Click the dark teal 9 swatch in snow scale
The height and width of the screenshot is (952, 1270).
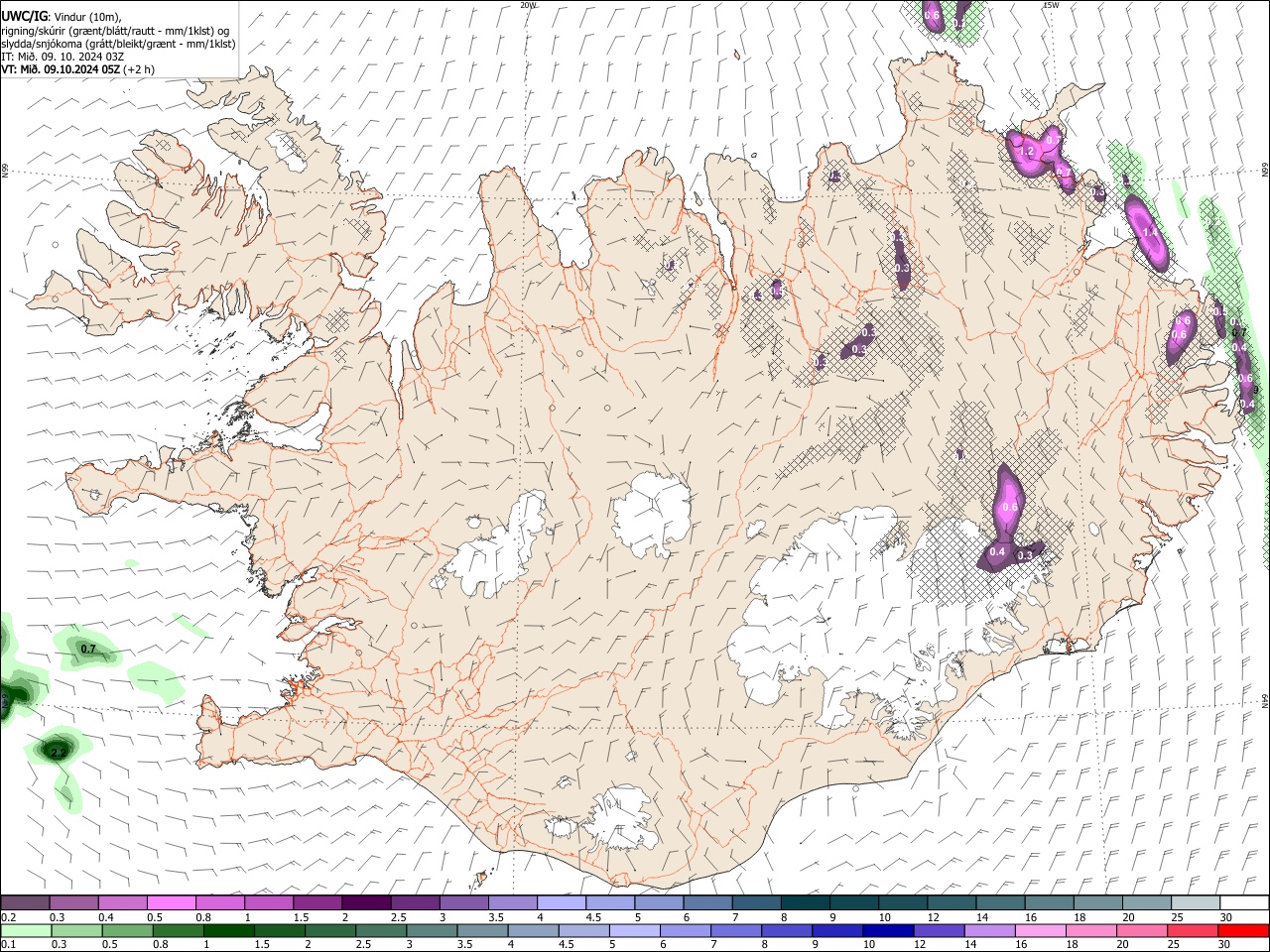point(852,902)
